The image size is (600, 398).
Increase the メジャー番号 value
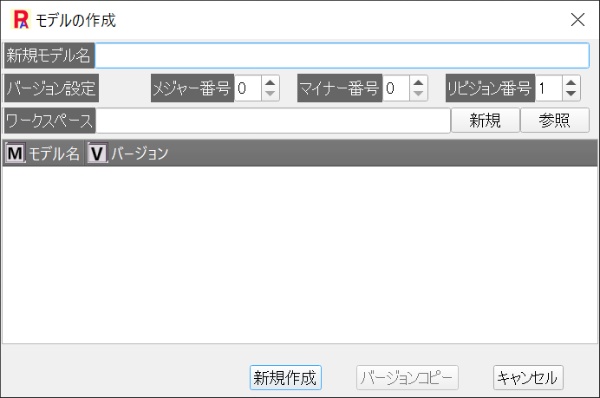pos(270,83)
